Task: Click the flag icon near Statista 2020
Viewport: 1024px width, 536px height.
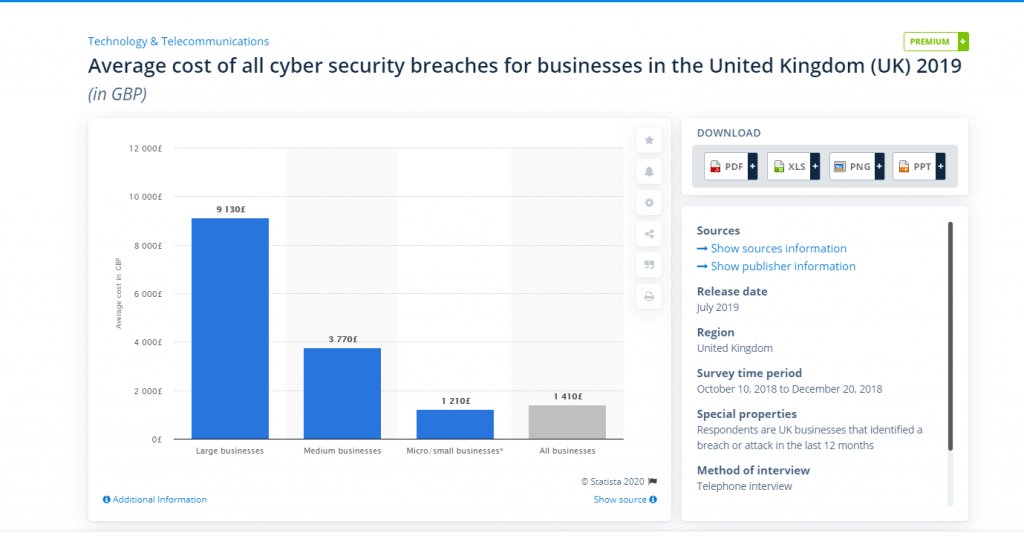Action: [652, 482]
